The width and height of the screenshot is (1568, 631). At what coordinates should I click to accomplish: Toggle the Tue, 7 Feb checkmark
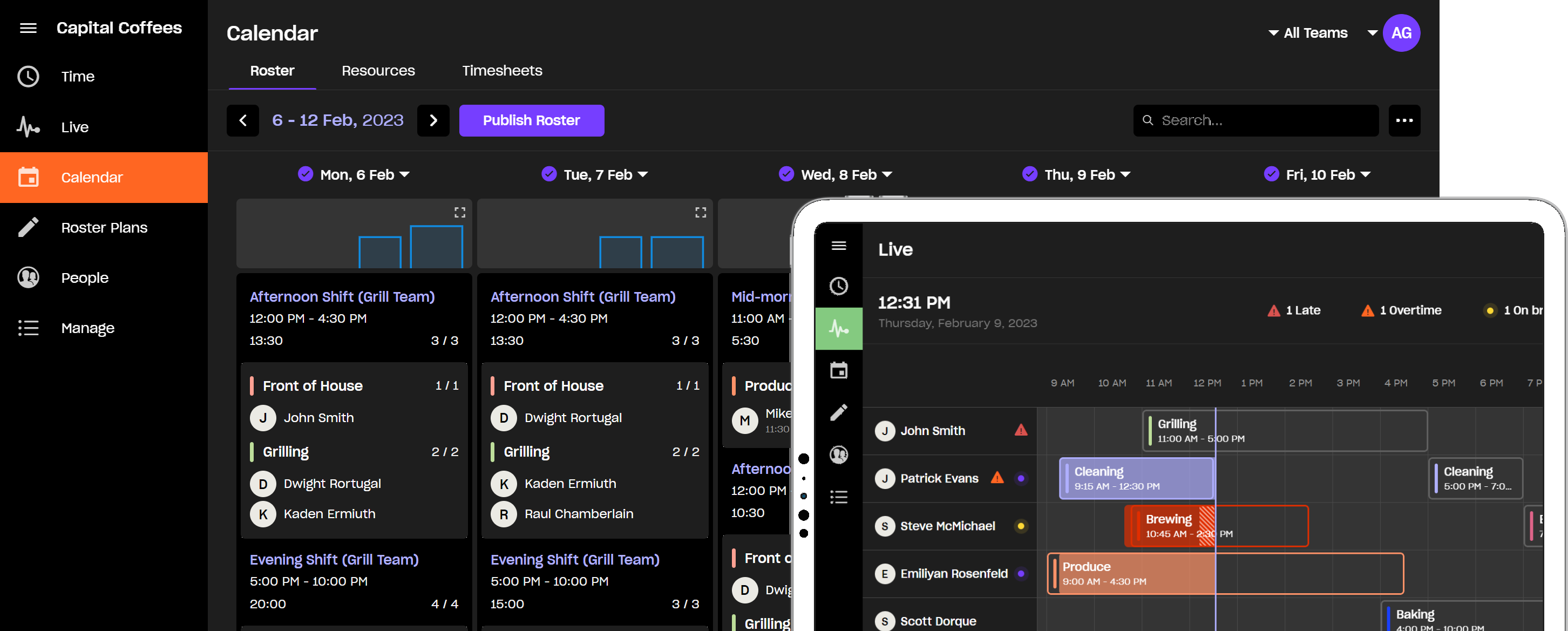(x=549, y=175)
